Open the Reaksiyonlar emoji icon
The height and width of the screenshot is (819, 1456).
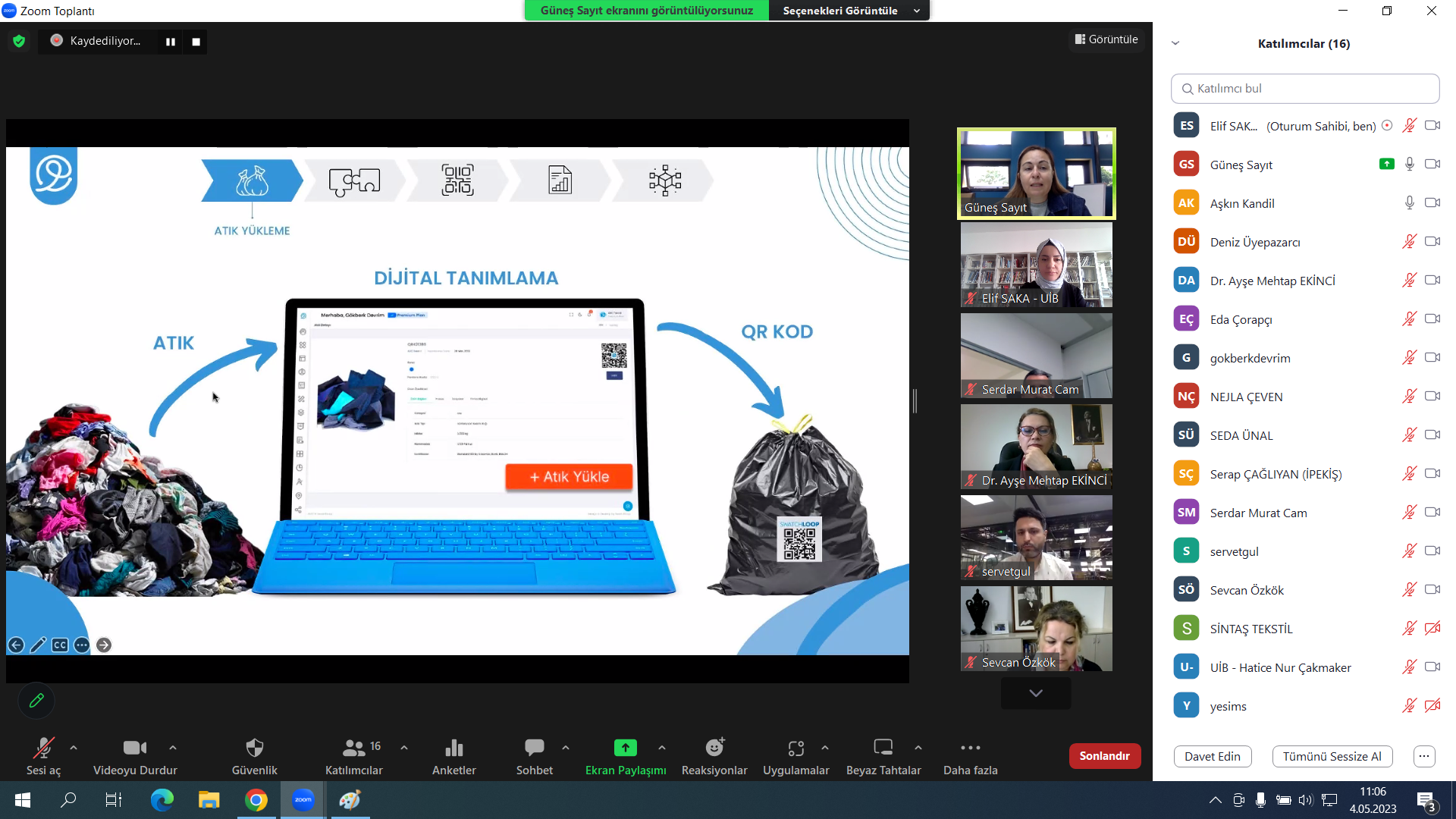coord(714,748)
